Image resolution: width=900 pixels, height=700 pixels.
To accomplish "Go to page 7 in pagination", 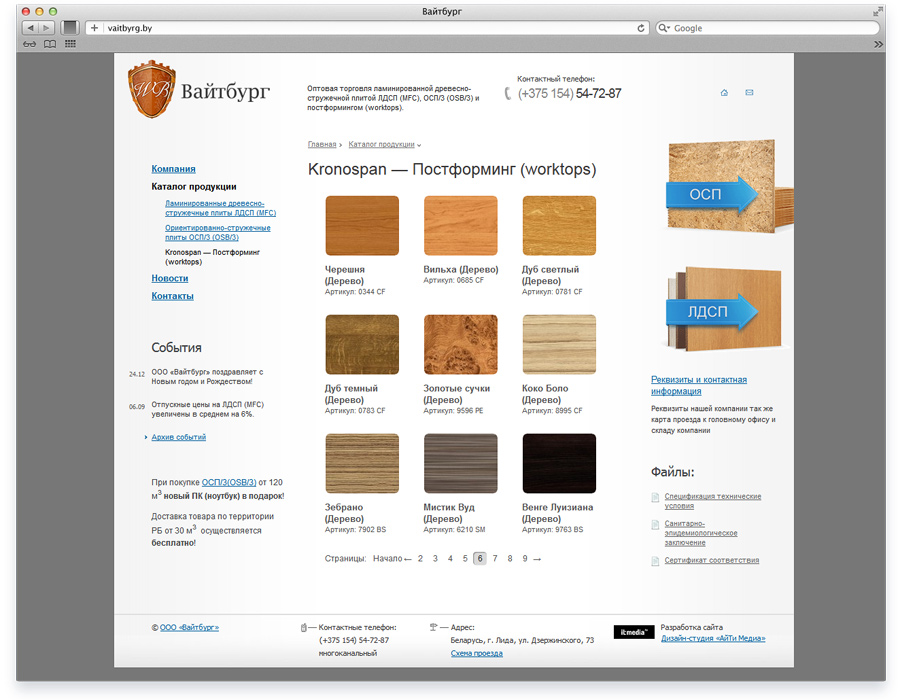I will 495,558.
